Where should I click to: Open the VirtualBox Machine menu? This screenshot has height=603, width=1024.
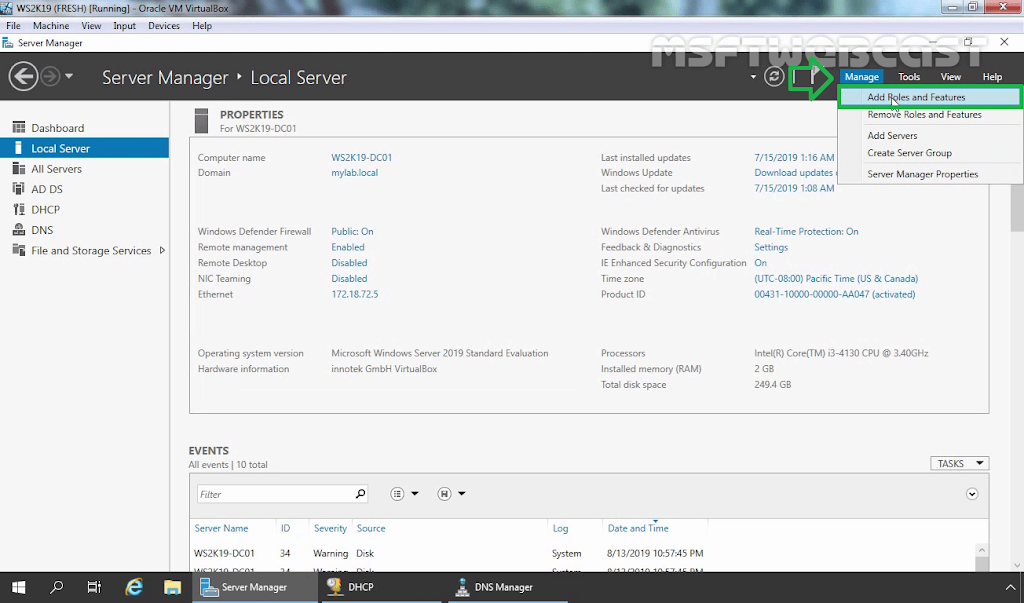(x=51, y=25)
